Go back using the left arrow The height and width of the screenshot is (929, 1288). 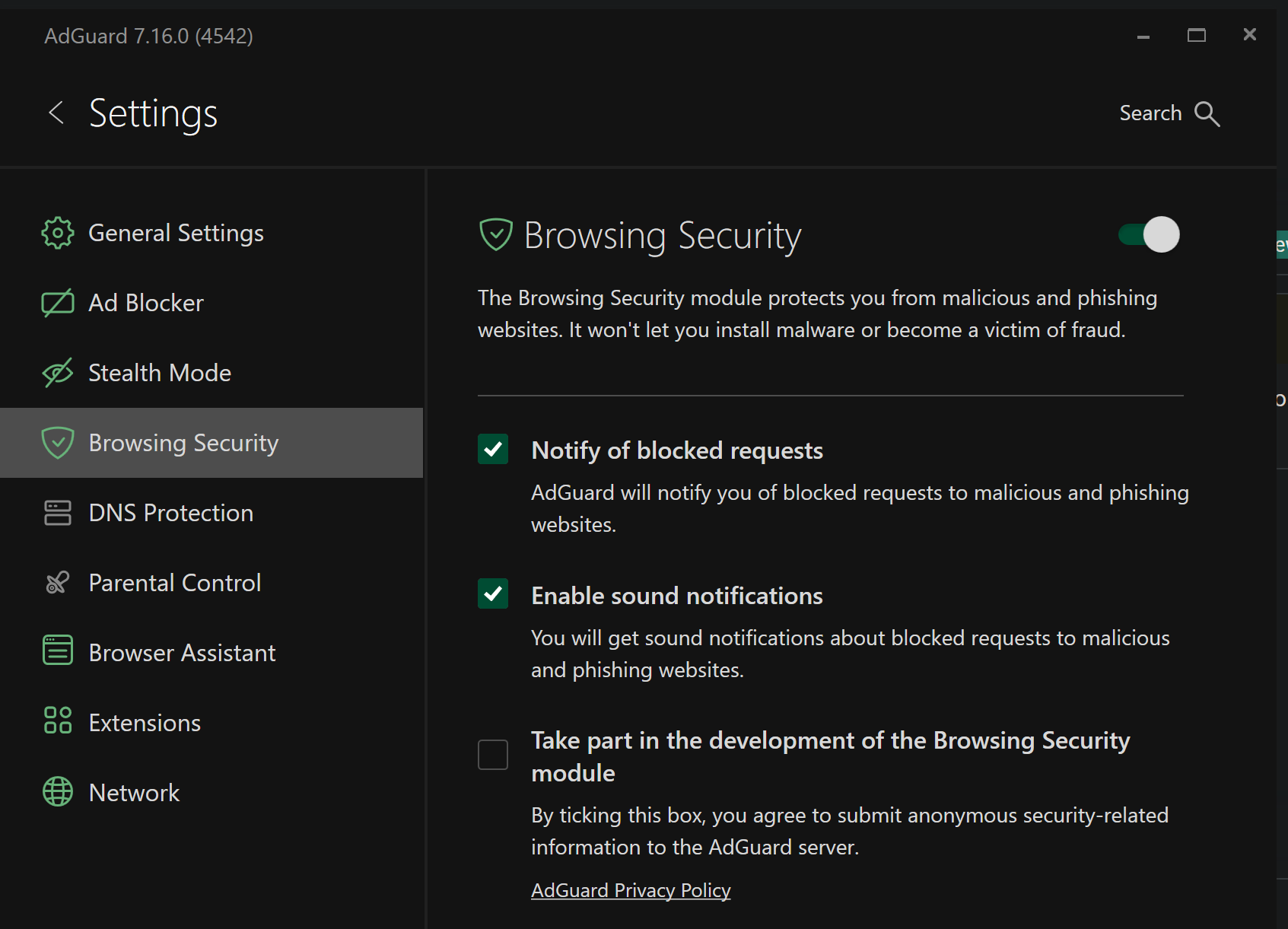[x=56, y=113]
